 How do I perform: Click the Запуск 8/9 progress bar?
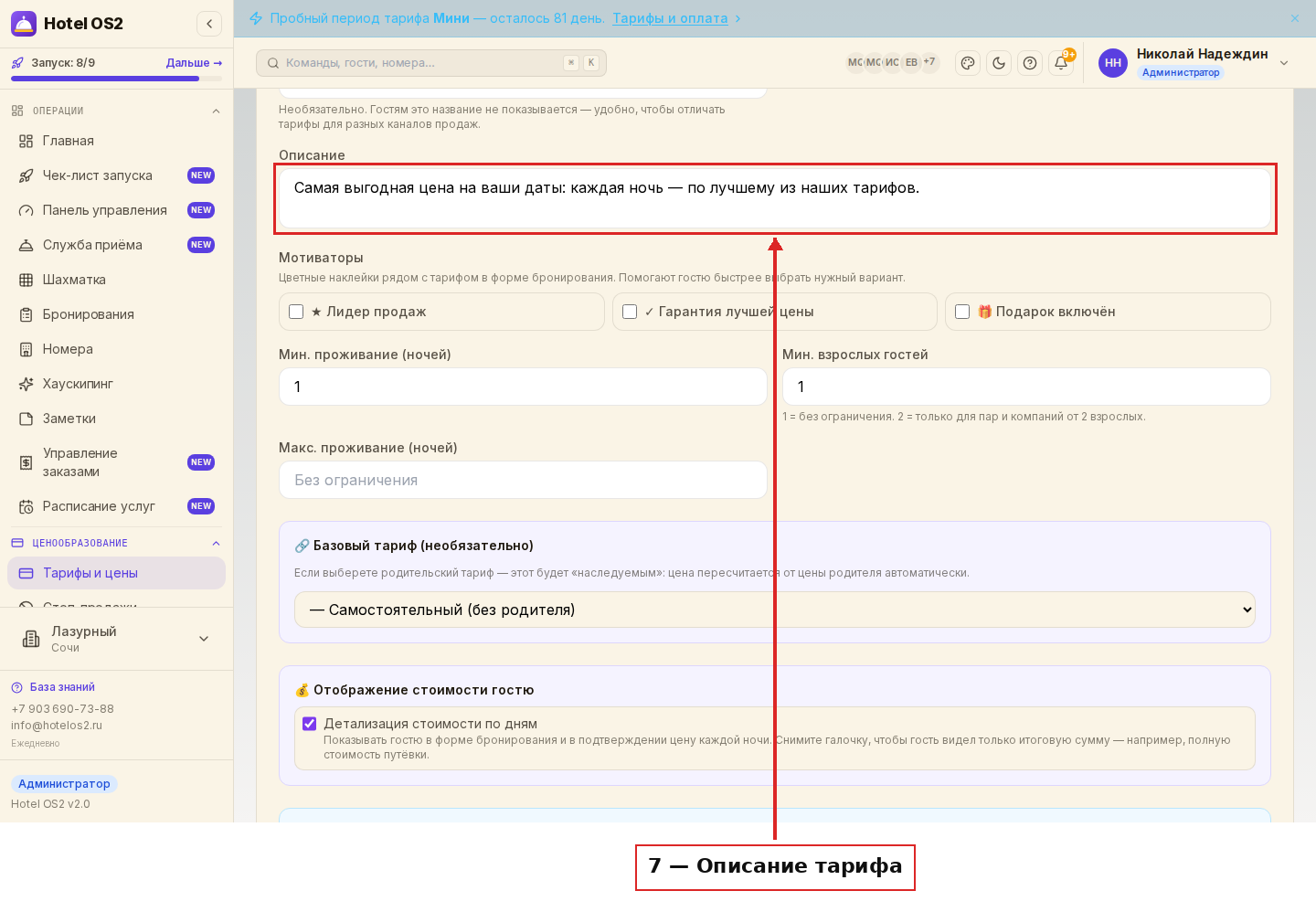(x=116, y=79)
